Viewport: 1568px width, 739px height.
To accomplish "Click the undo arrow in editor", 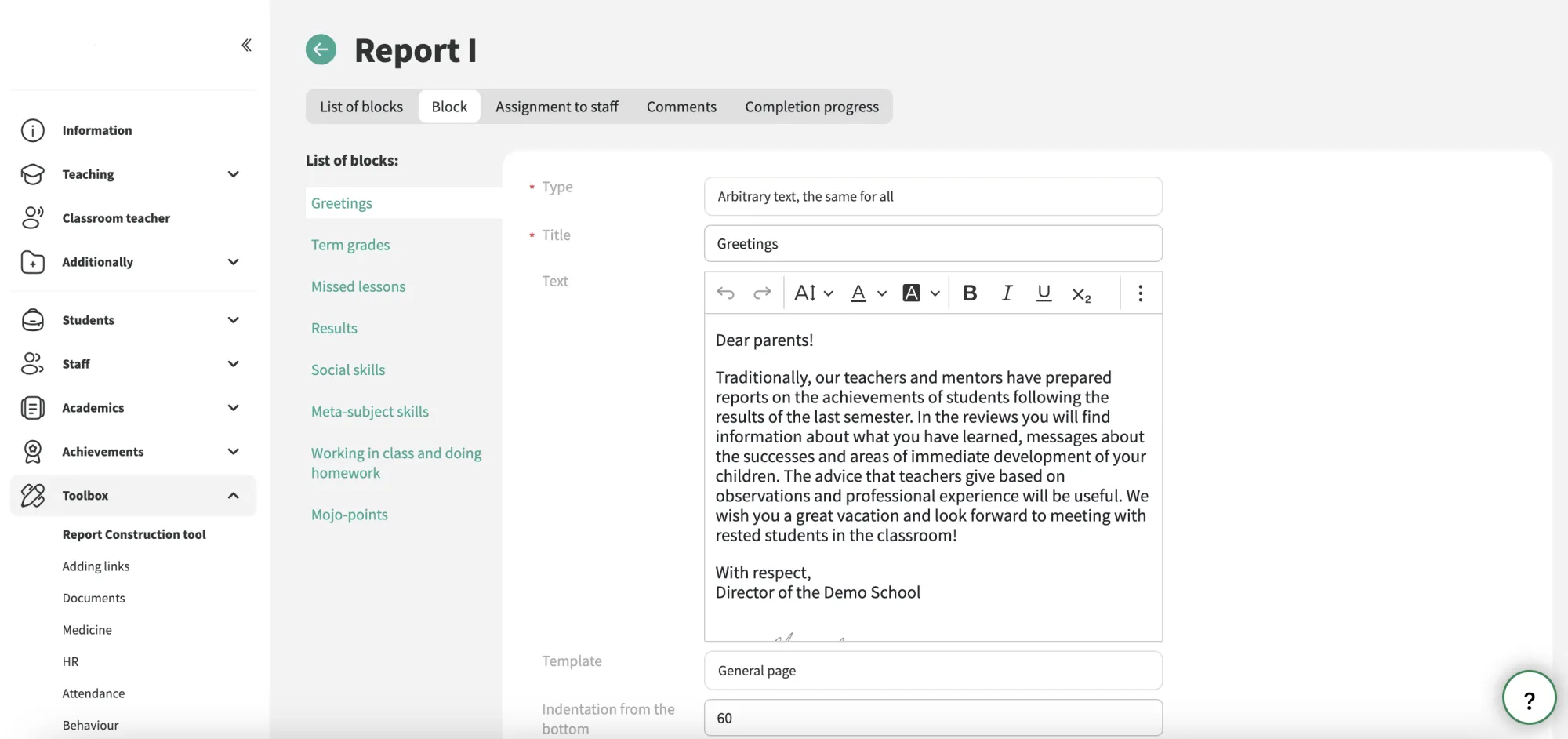I will point(725,293).
